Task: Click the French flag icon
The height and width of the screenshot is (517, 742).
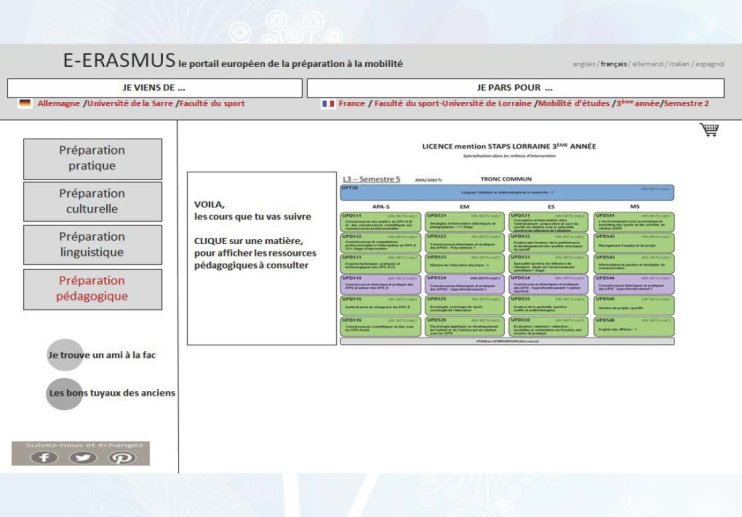Action: coord(328,104)
